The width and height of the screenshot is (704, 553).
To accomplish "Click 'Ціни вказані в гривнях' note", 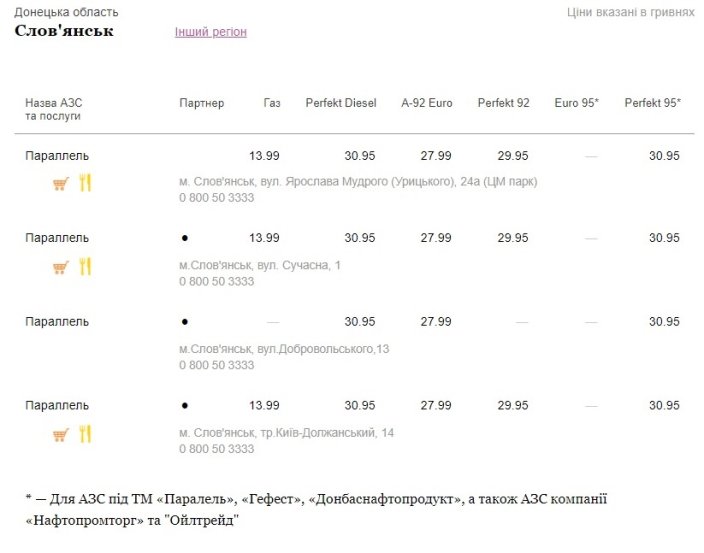I will click(x=631, y=12).
